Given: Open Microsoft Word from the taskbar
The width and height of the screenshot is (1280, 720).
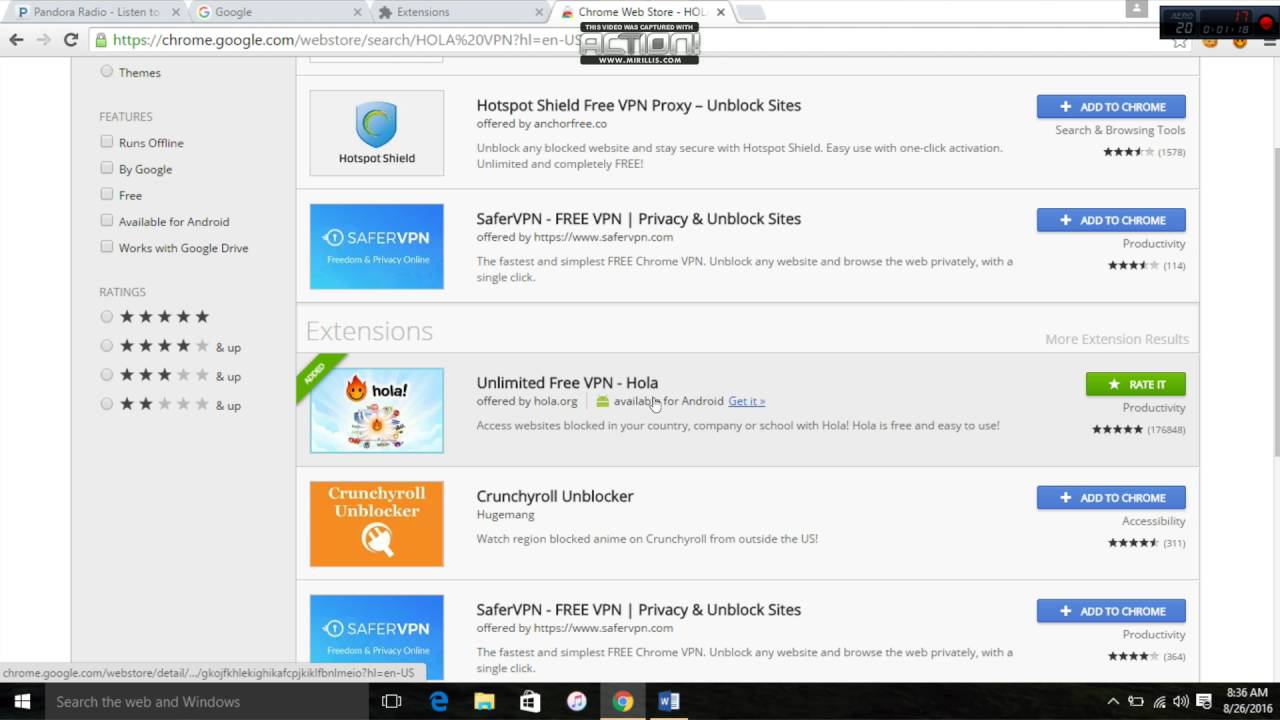Looking at the screenshot, I should pos(669,701).
